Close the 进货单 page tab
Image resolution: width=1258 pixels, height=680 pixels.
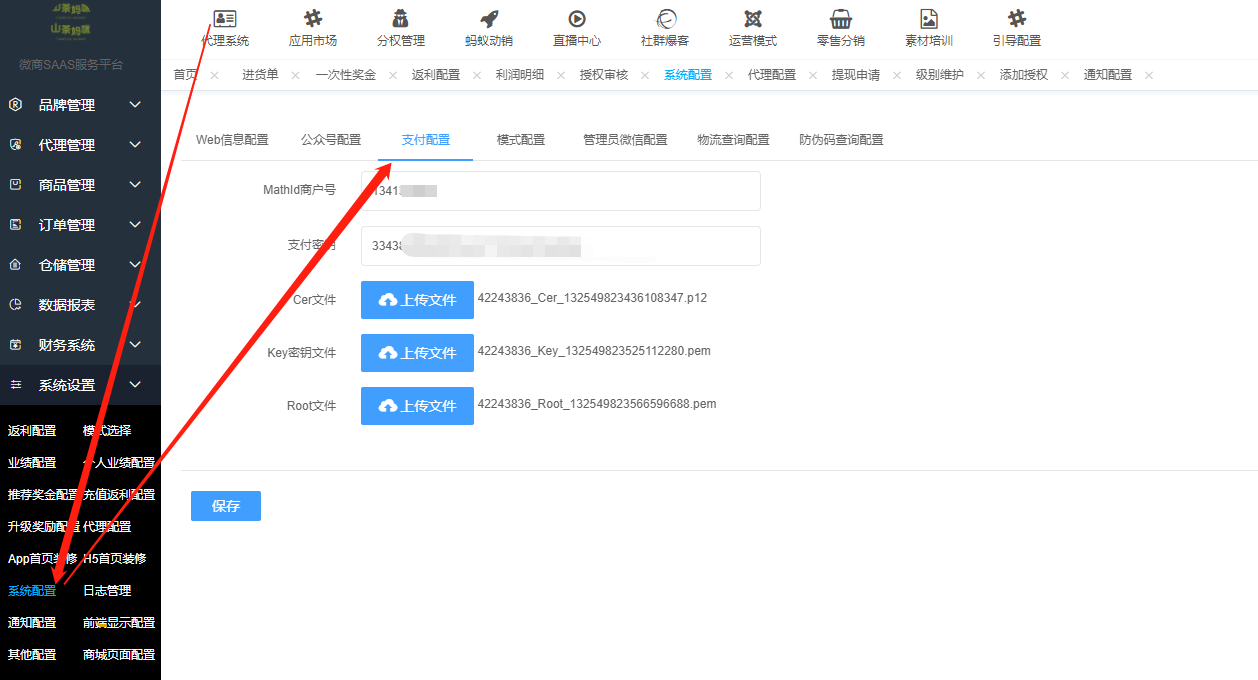pyautogui.click(x=298, y=76)
